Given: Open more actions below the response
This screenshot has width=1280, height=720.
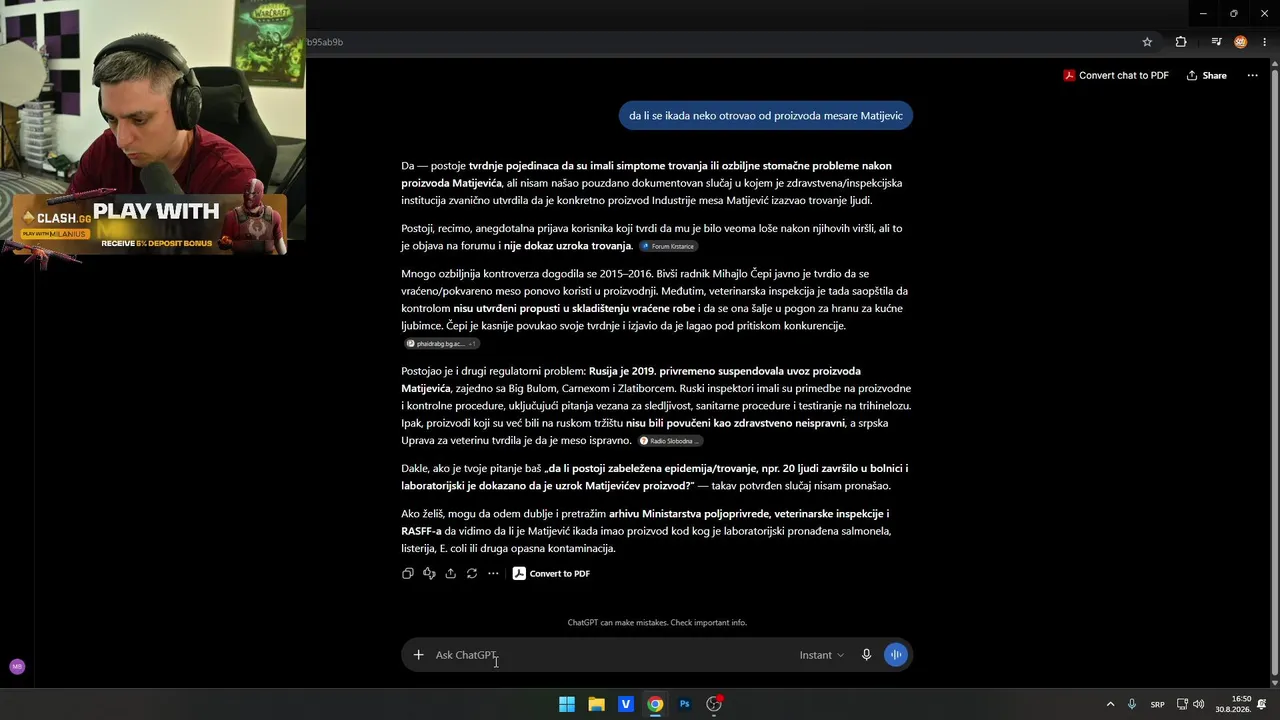Looking at the screenshot, I should [x=493, y=573].
